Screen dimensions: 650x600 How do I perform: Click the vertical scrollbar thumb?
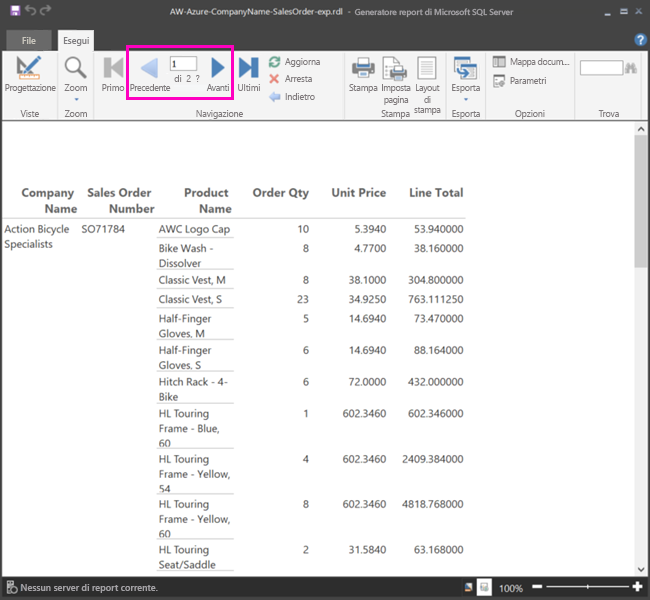point(640,201)
